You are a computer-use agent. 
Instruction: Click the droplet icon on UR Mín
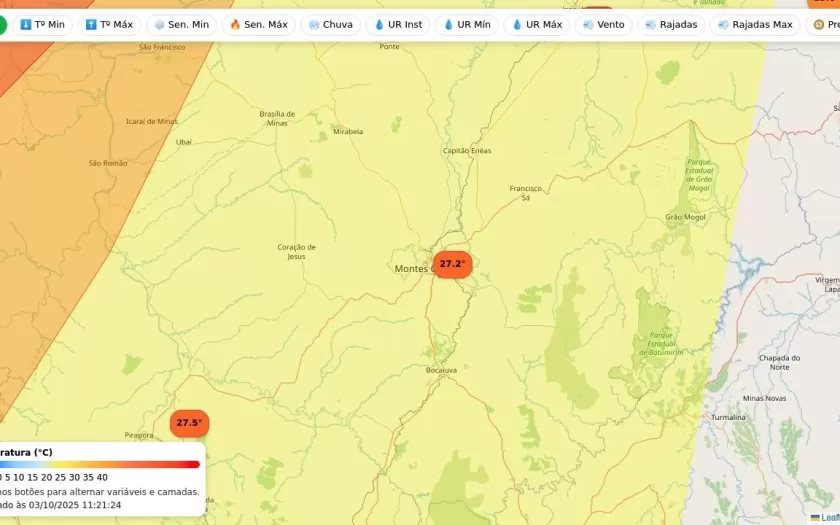click(x=448, y=24)
